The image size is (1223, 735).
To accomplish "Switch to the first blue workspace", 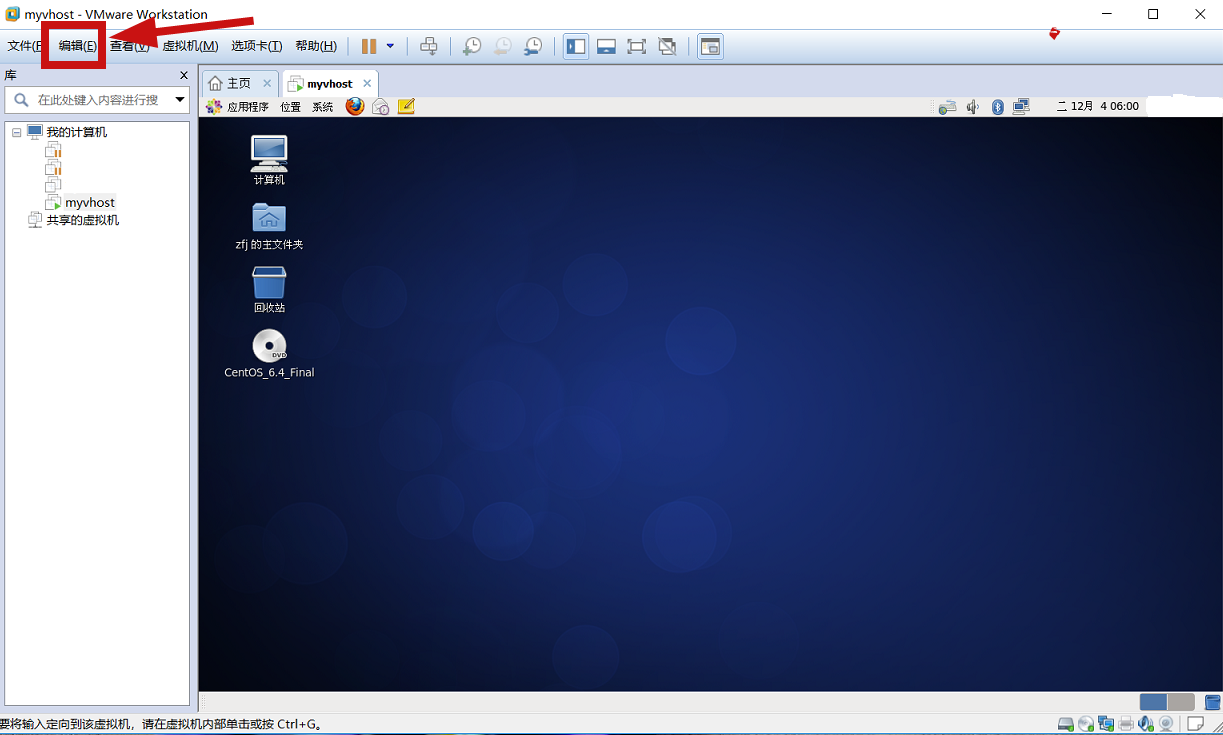I will [1153, 702].
